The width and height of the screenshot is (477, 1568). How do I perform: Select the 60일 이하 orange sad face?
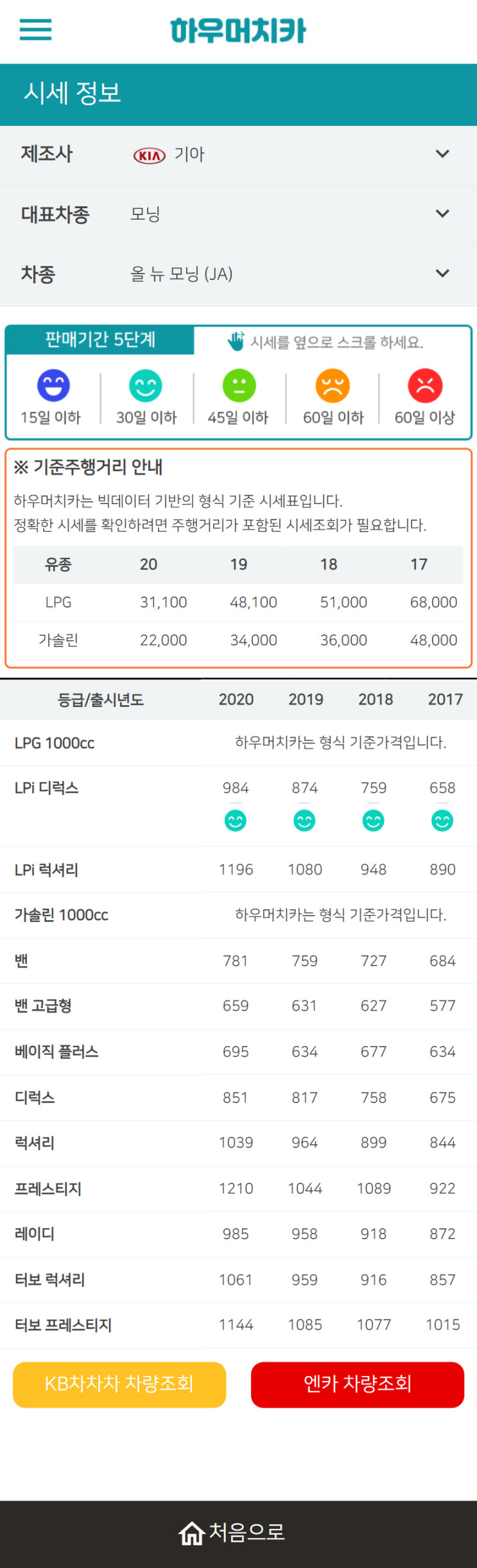(333, 385)
